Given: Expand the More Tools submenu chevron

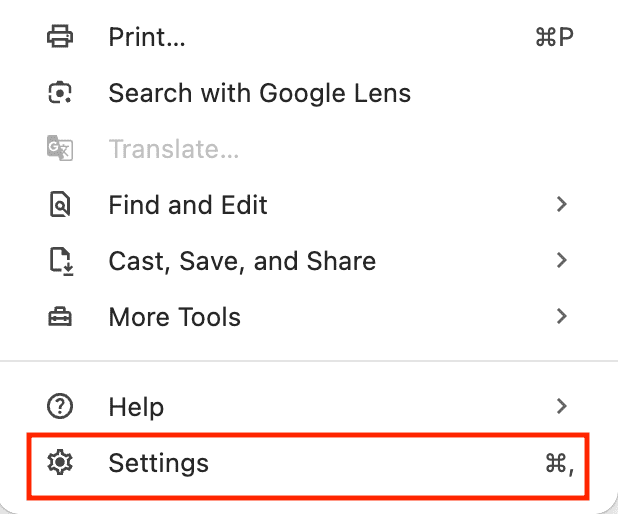Looking at the screenshot, I should point(562,317).
